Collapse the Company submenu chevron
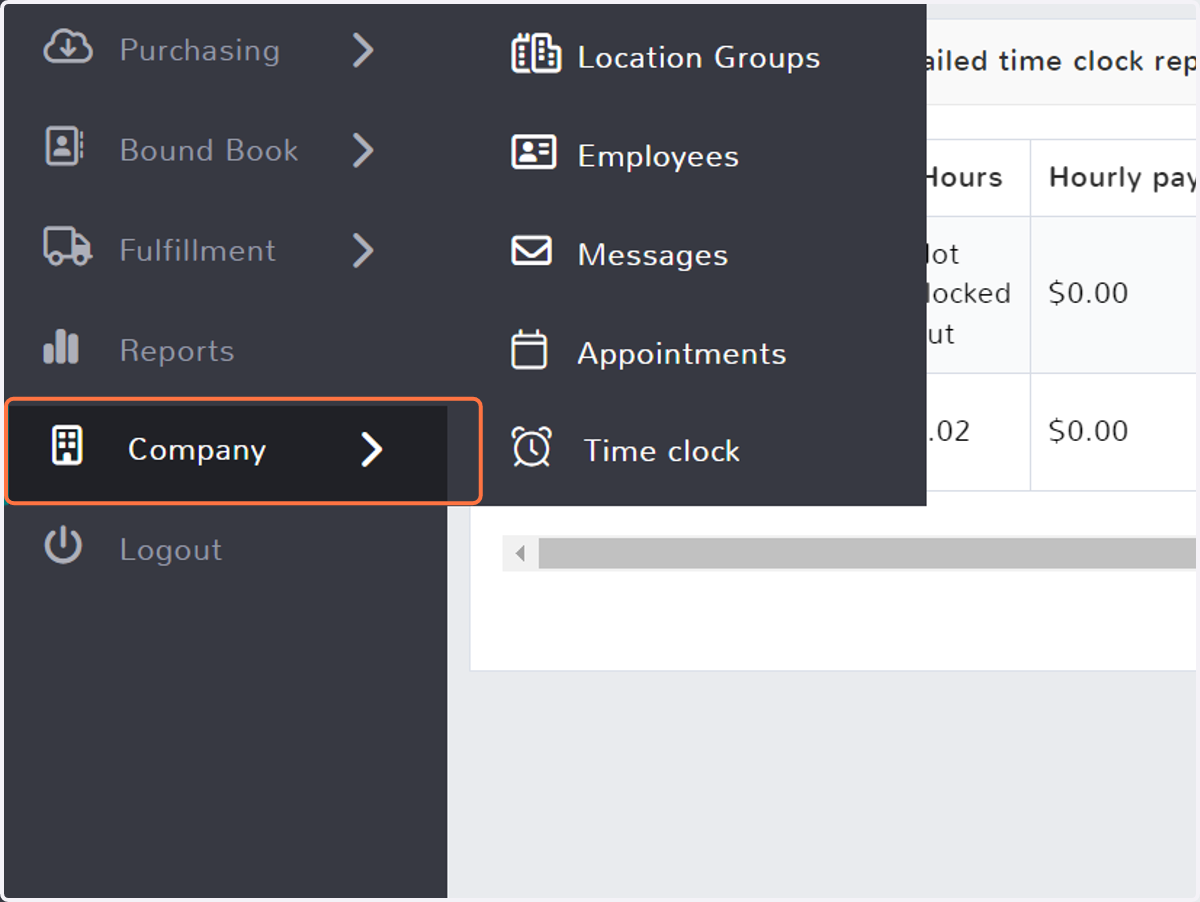Viewport: 1200px width, 902px height. (372, 450)
